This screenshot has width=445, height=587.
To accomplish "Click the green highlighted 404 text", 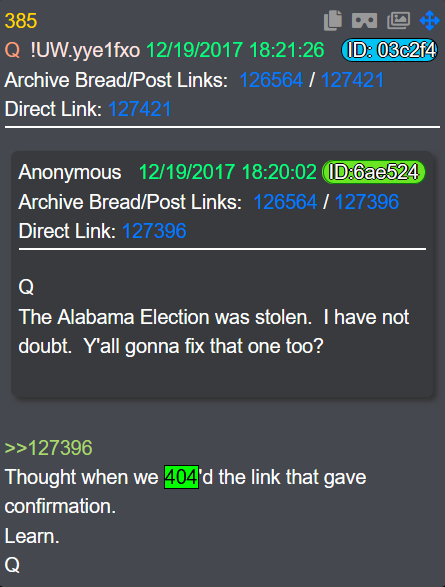I will pyautogui.click(x=181, y=477).
